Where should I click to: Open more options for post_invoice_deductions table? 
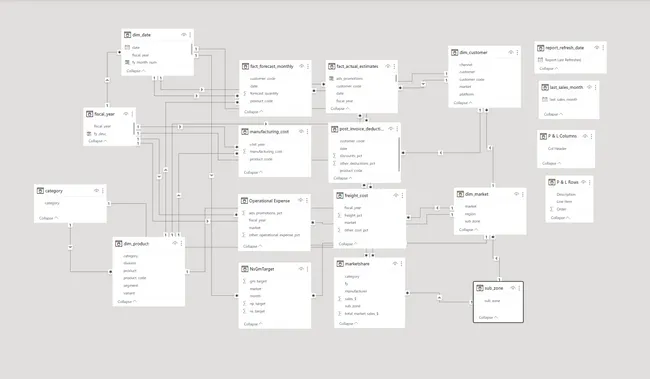[x=397, y=129]
